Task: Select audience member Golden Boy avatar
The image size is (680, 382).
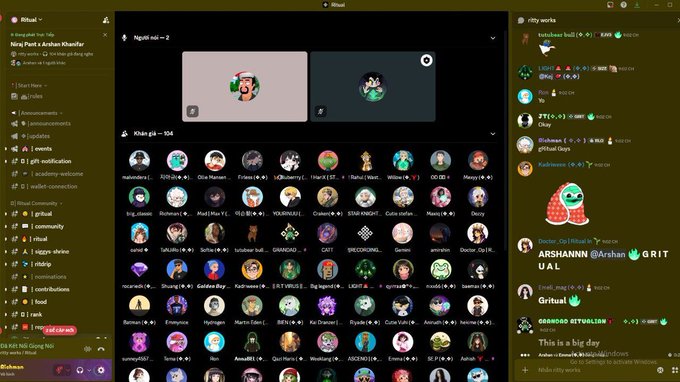Action: pos(214,270)
